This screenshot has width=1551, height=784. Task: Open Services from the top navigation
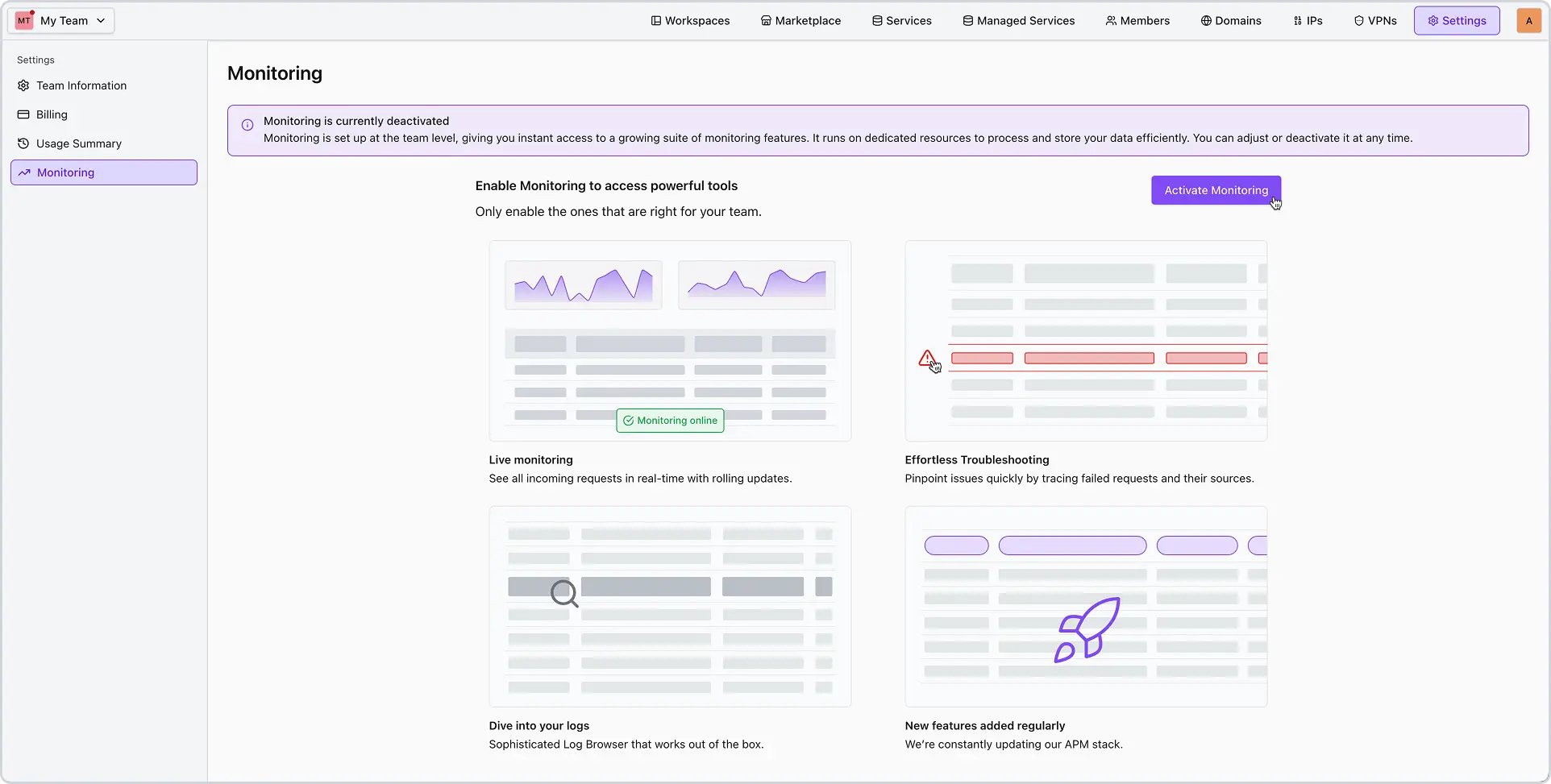tap(901, 21)
